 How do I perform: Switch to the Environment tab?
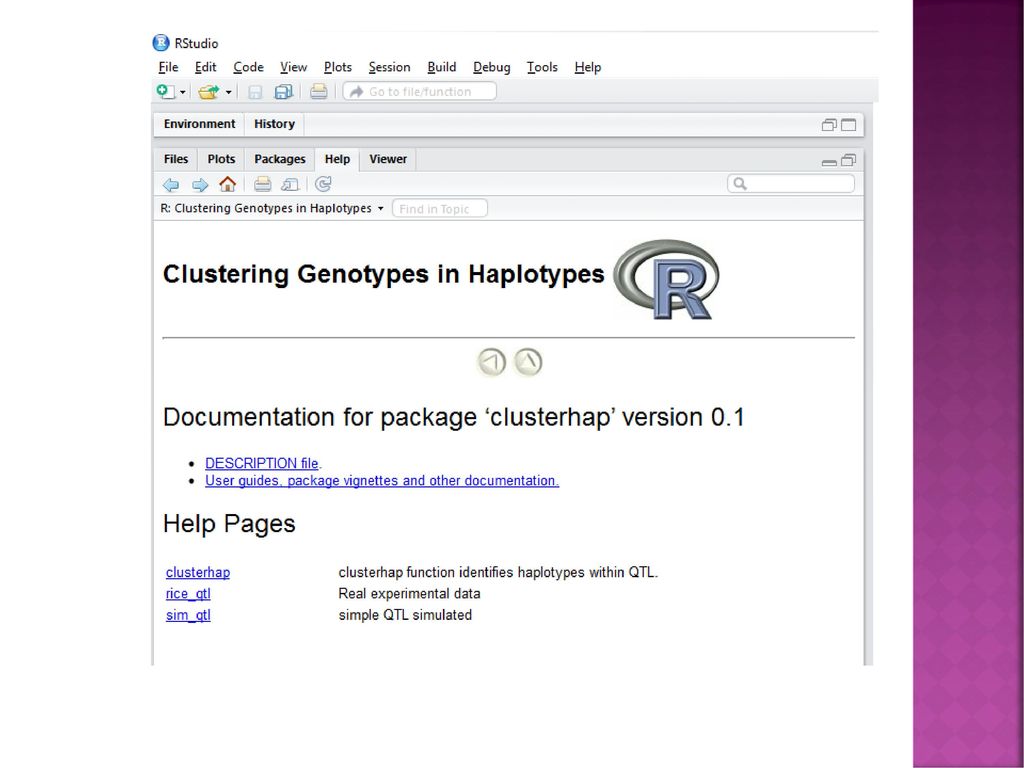click(199, 124)
